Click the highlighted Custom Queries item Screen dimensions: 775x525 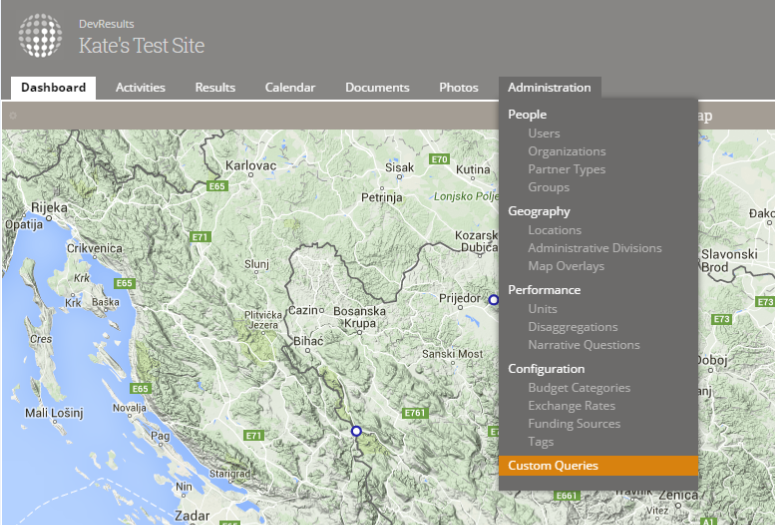click(598, 466)
